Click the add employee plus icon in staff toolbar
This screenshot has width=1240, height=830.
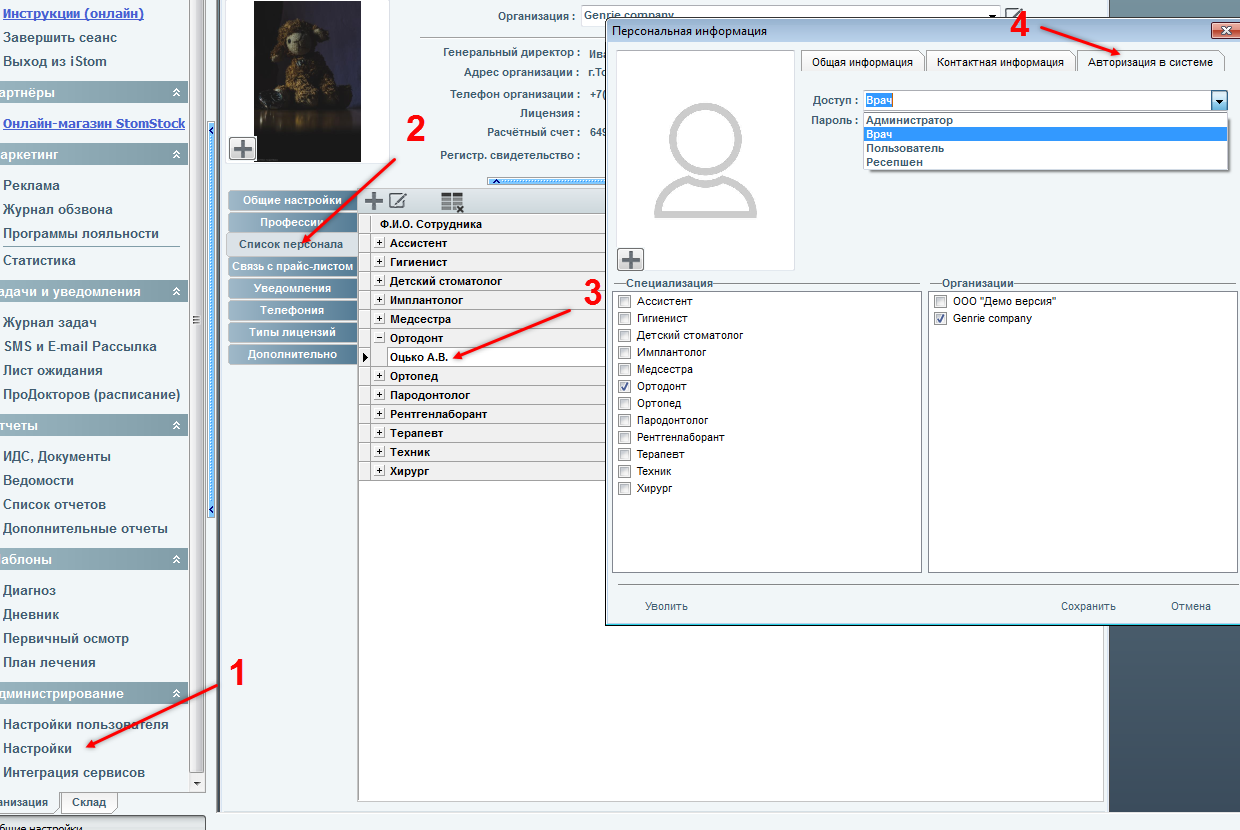pos(374,201)
